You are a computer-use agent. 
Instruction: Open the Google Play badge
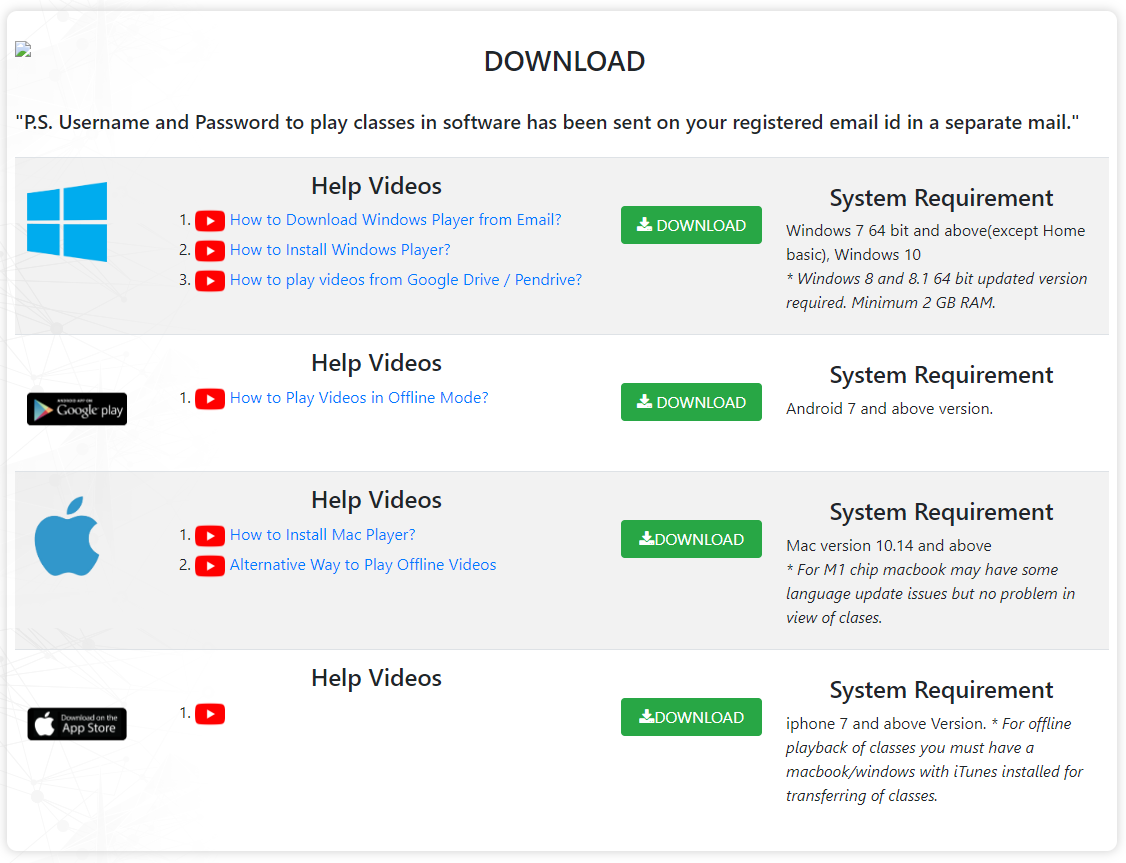[x=77, y=409]
